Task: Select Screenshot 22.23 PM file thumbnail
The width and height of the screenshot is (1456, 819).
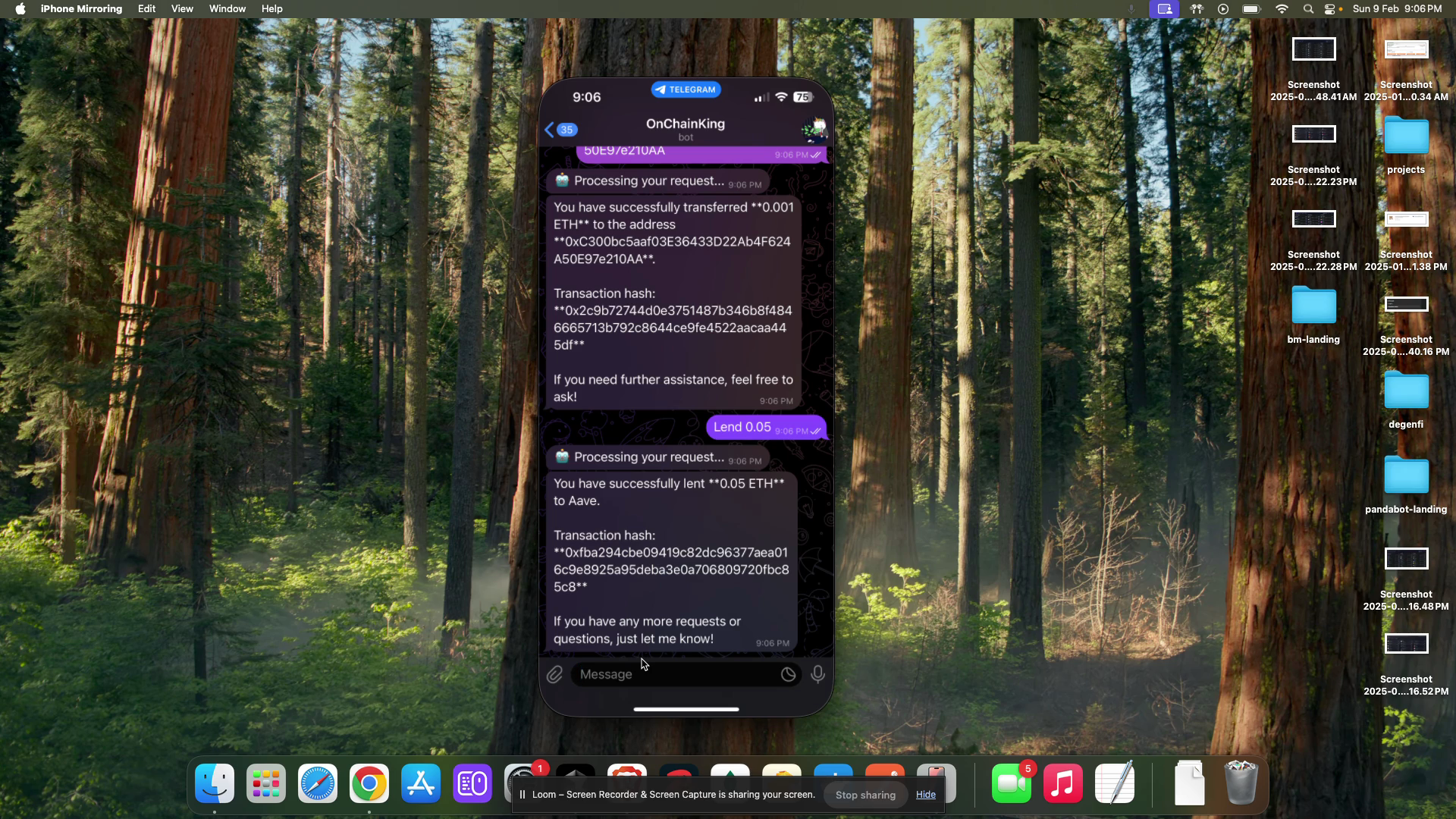Action: point(1313,134)
